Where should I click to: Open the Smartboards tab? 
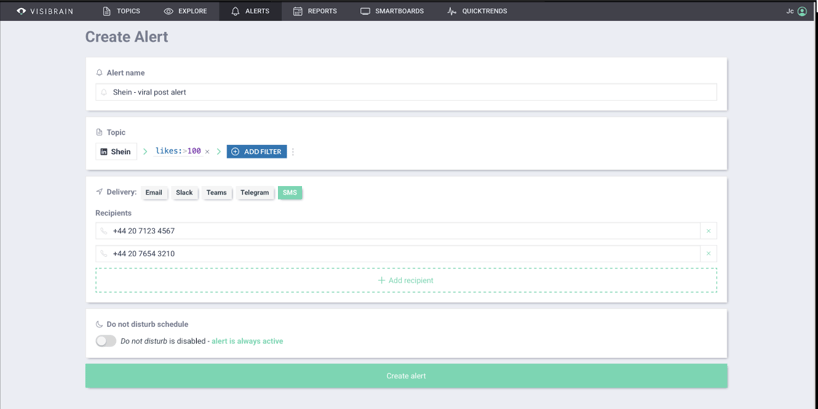[392, 11]
